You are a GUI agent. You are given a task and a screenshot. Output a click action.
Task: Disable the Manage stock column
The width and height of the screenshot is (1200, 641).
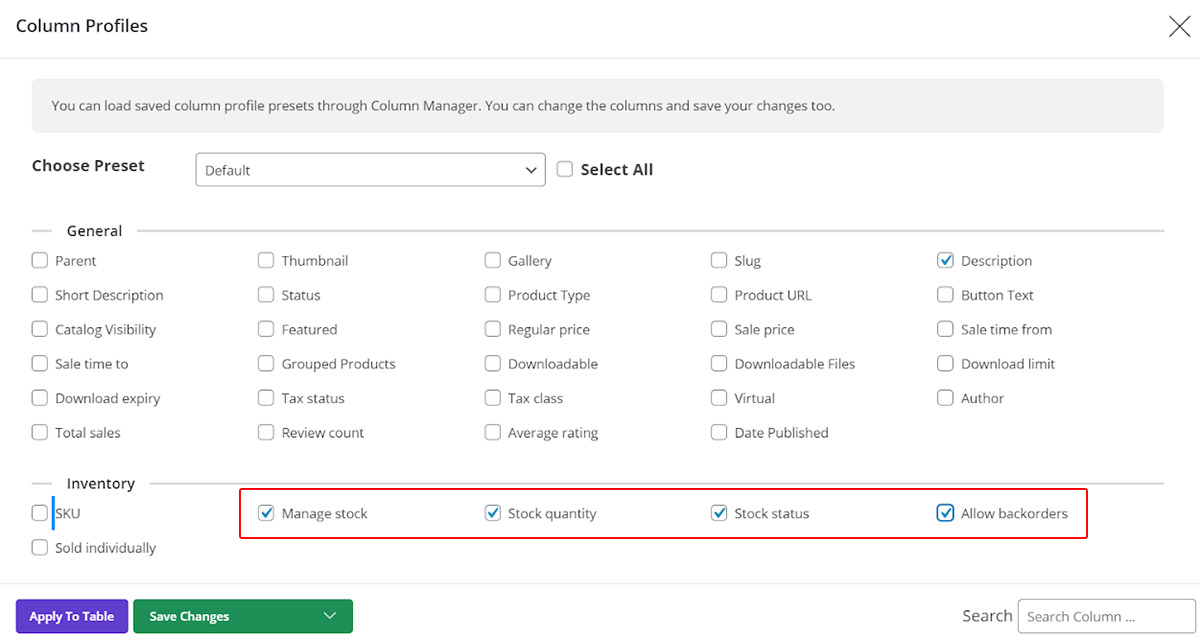tap(266, 513)
